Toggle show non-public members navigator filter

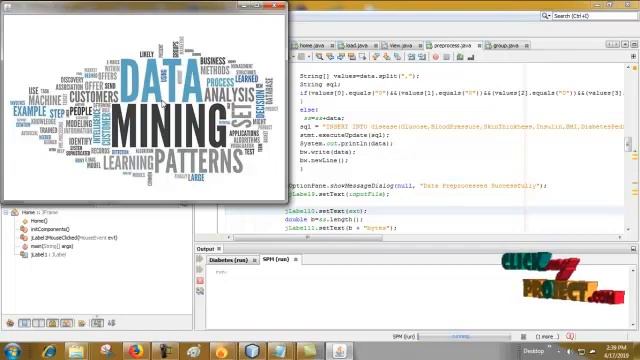53,323
